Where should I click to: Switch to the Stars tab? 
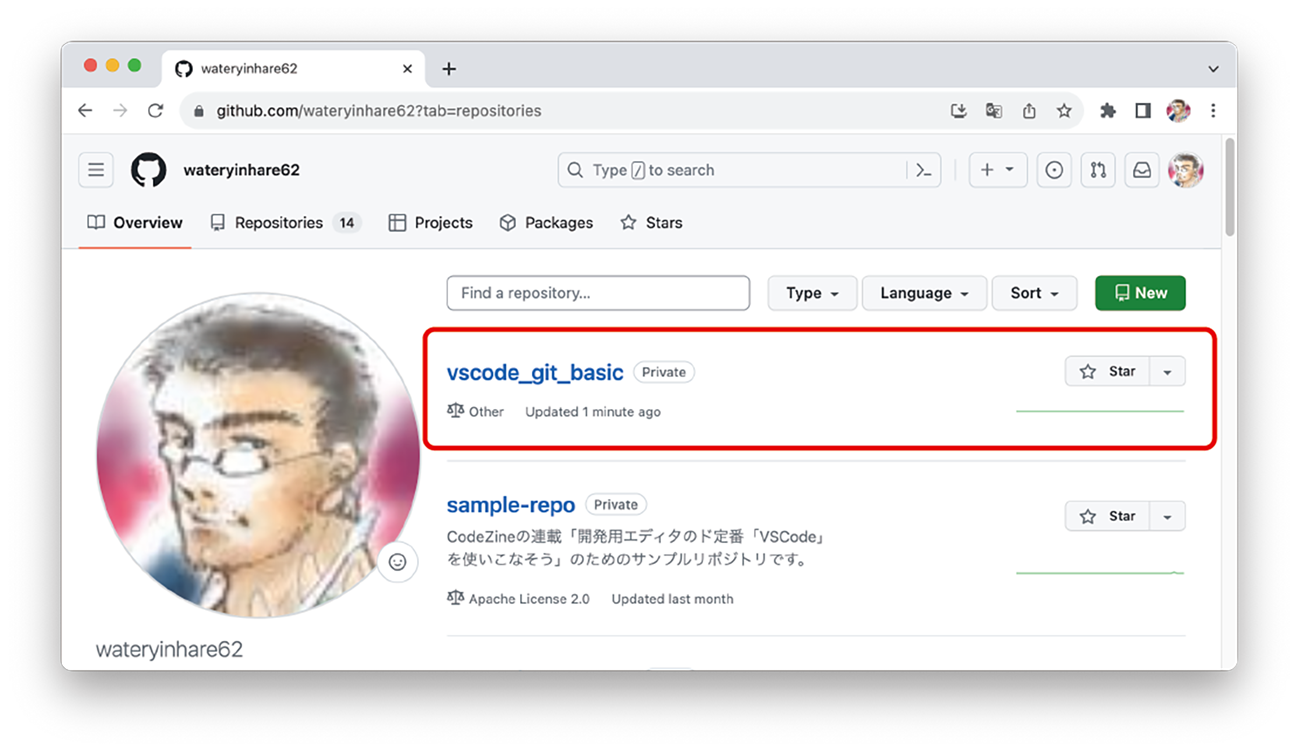[651, 223]
